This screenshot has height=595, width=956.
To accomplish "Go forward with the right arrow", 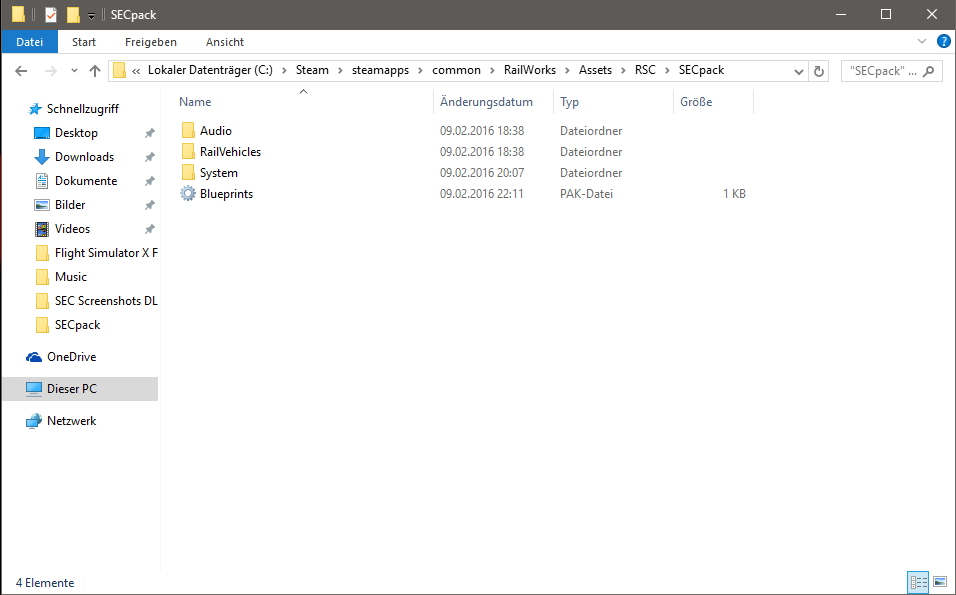I will (x=51, y=71).
